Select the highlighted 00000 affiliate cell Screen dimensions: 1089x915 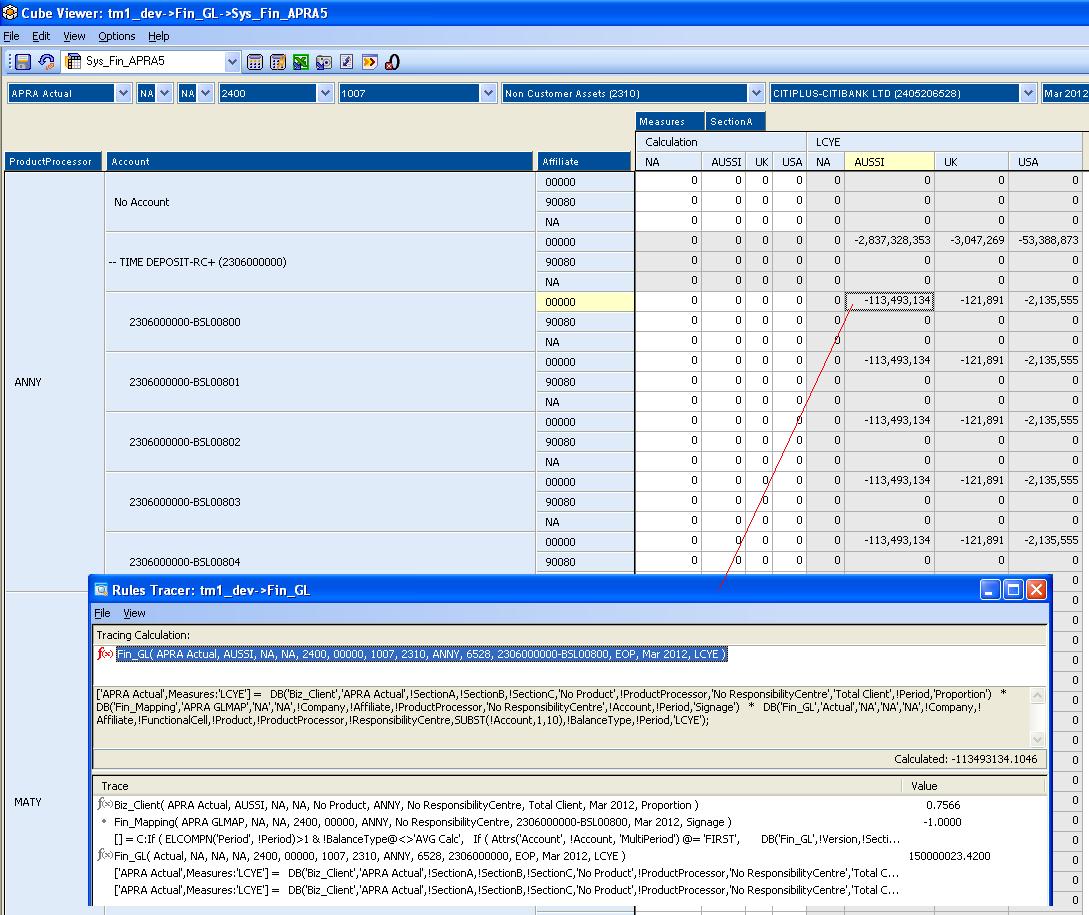point(585,302)
